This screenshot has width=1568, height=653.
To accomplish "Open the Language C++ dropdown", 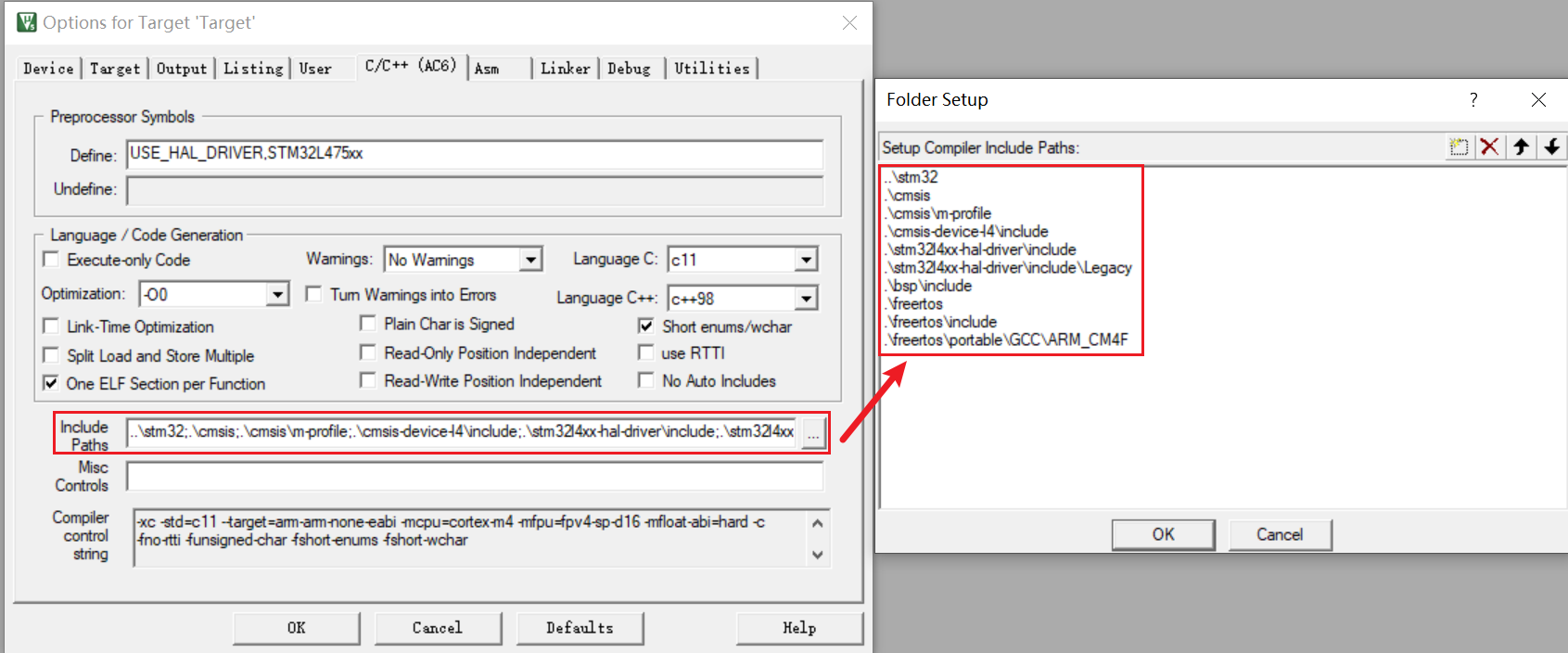I will point(806,299).
